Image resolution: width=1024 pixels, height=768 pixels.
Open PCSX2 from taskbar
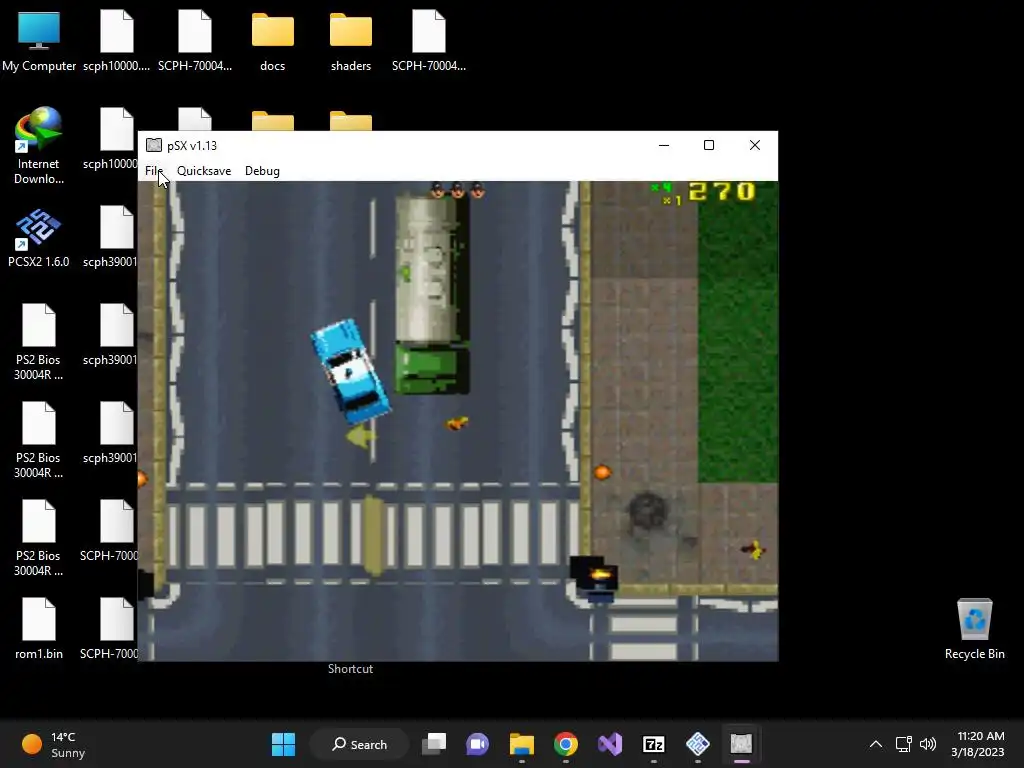coord(697,744)
